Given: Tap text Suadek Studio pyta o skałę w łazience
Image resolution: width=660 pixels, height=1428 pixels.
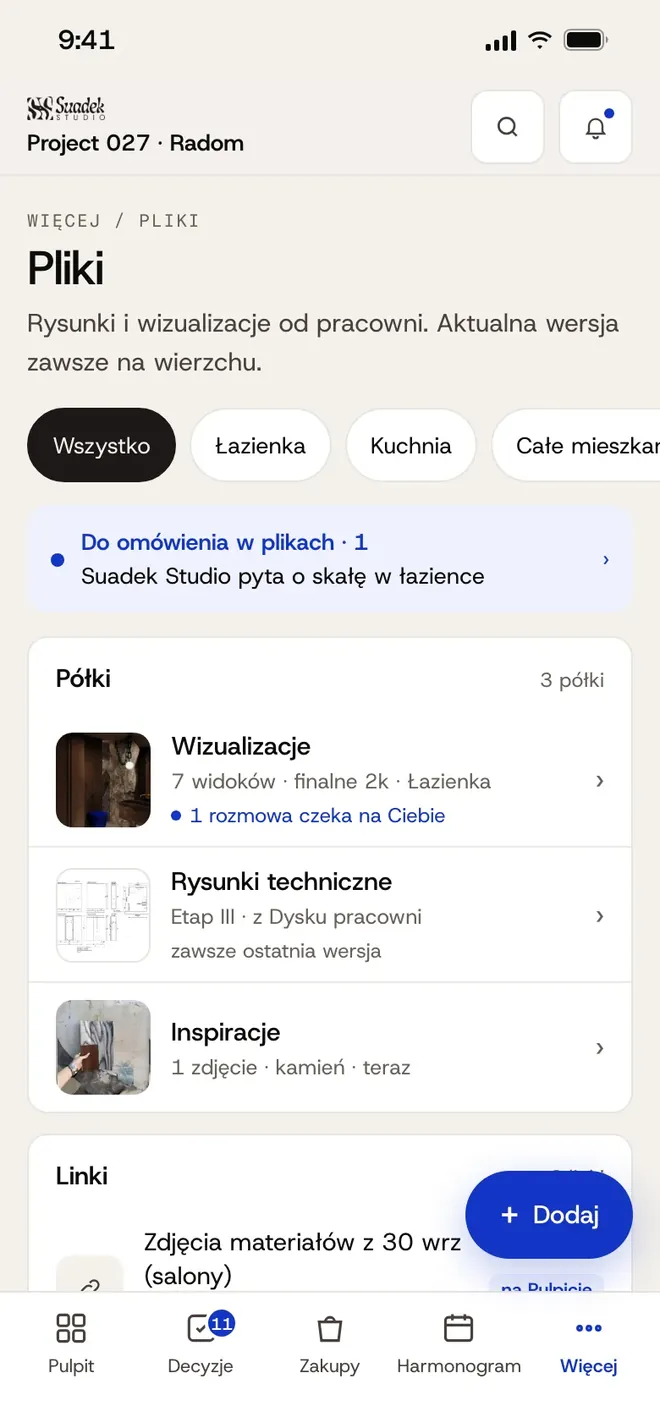Looking at the screenshot, I should click(282, 576).
